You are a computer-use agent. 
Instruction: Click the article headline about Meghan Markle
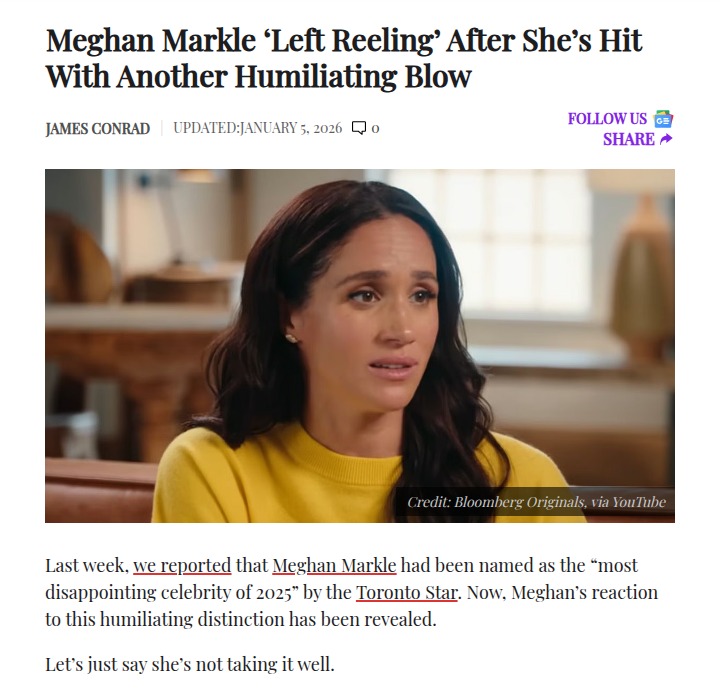(344, 58)
